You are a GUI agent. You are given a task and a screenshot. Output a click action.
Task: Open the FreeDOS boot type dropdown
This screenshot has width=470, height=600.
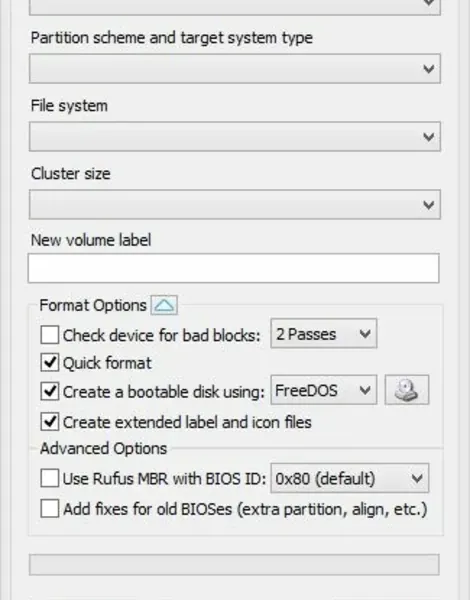click(323, 390)
